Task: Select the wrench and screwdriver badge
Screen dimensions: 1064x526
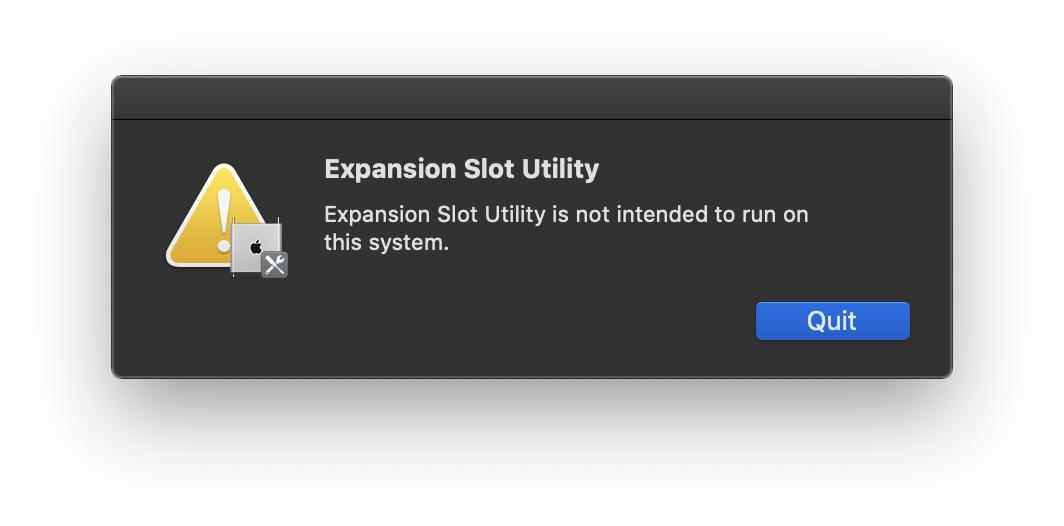Action: tap(275, 265)
